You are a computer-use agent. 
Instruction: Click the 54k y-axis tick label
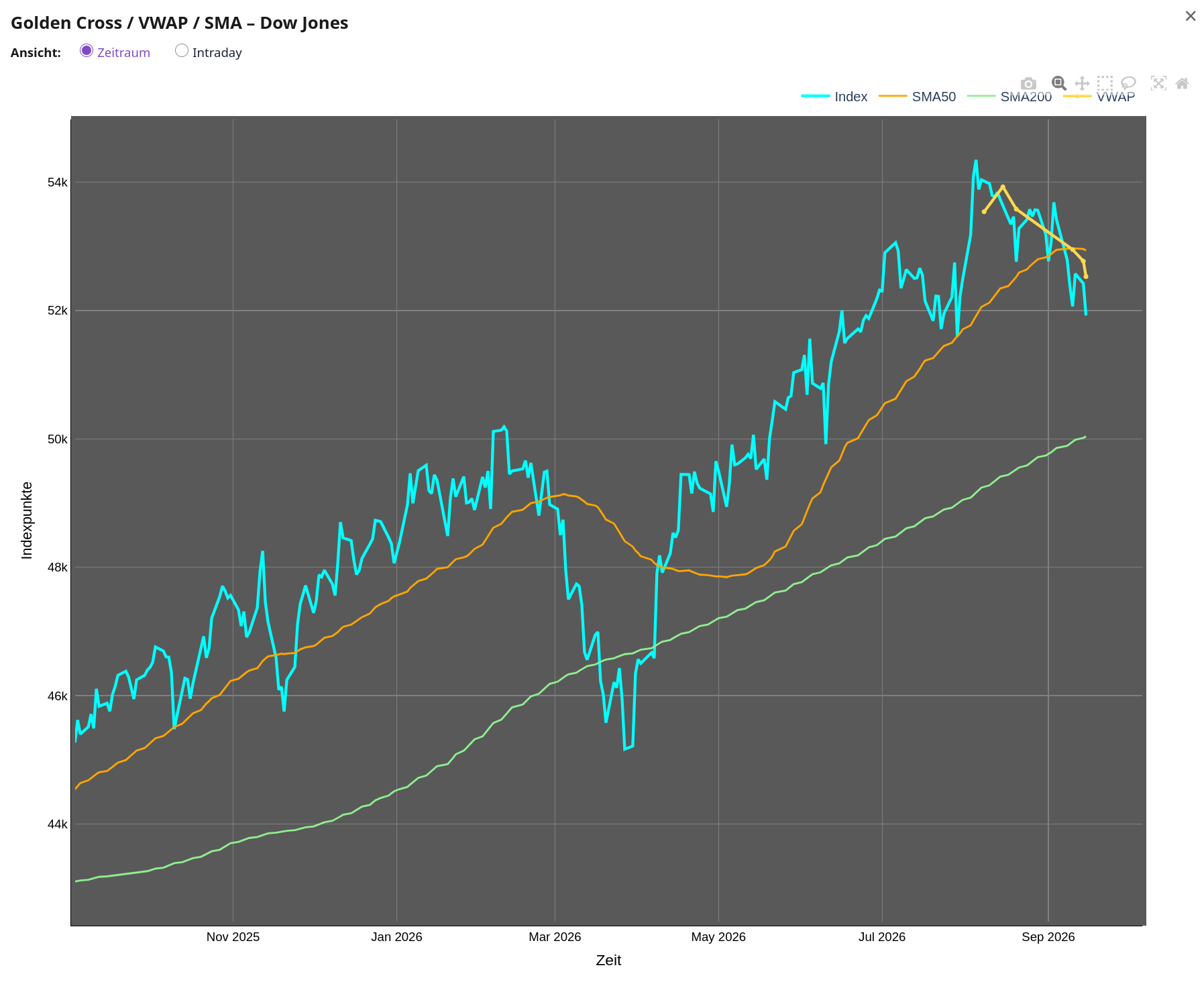pyautogui.click(x=58, y=182)
